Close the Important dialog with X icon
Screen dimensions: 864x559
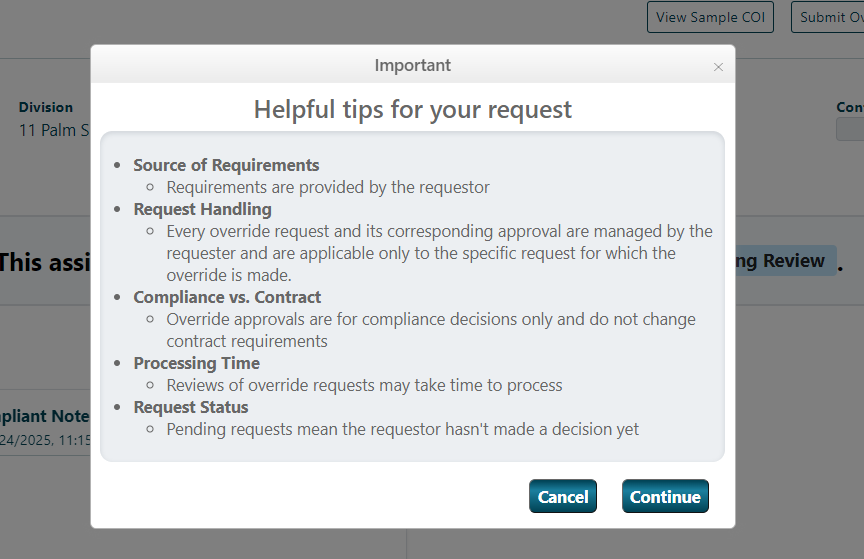pyautogui.click(x=718, y=67)
